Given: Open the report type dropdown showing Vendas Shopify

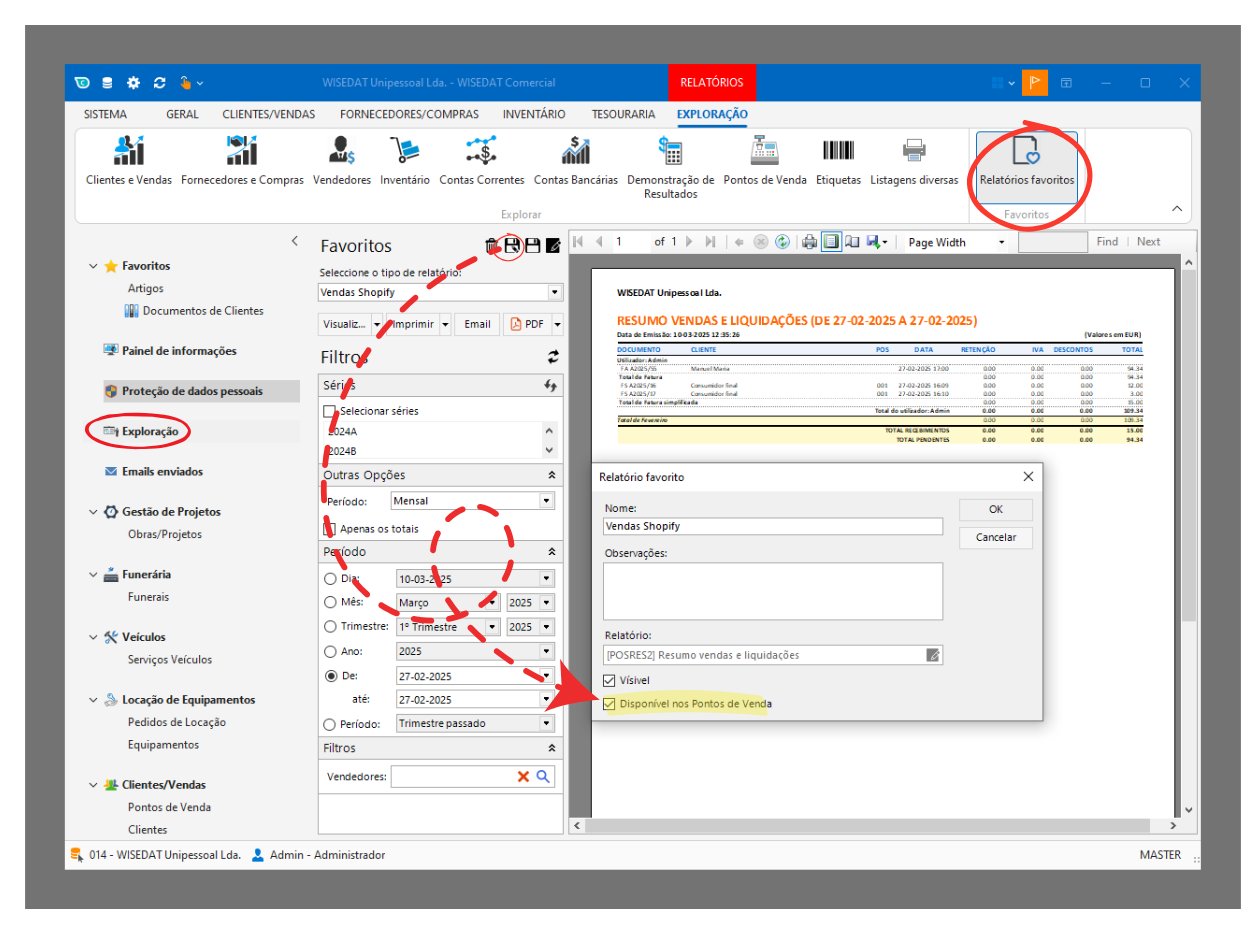Looking at the screenshot, I should pyautogui.click(x=555, y=293).
